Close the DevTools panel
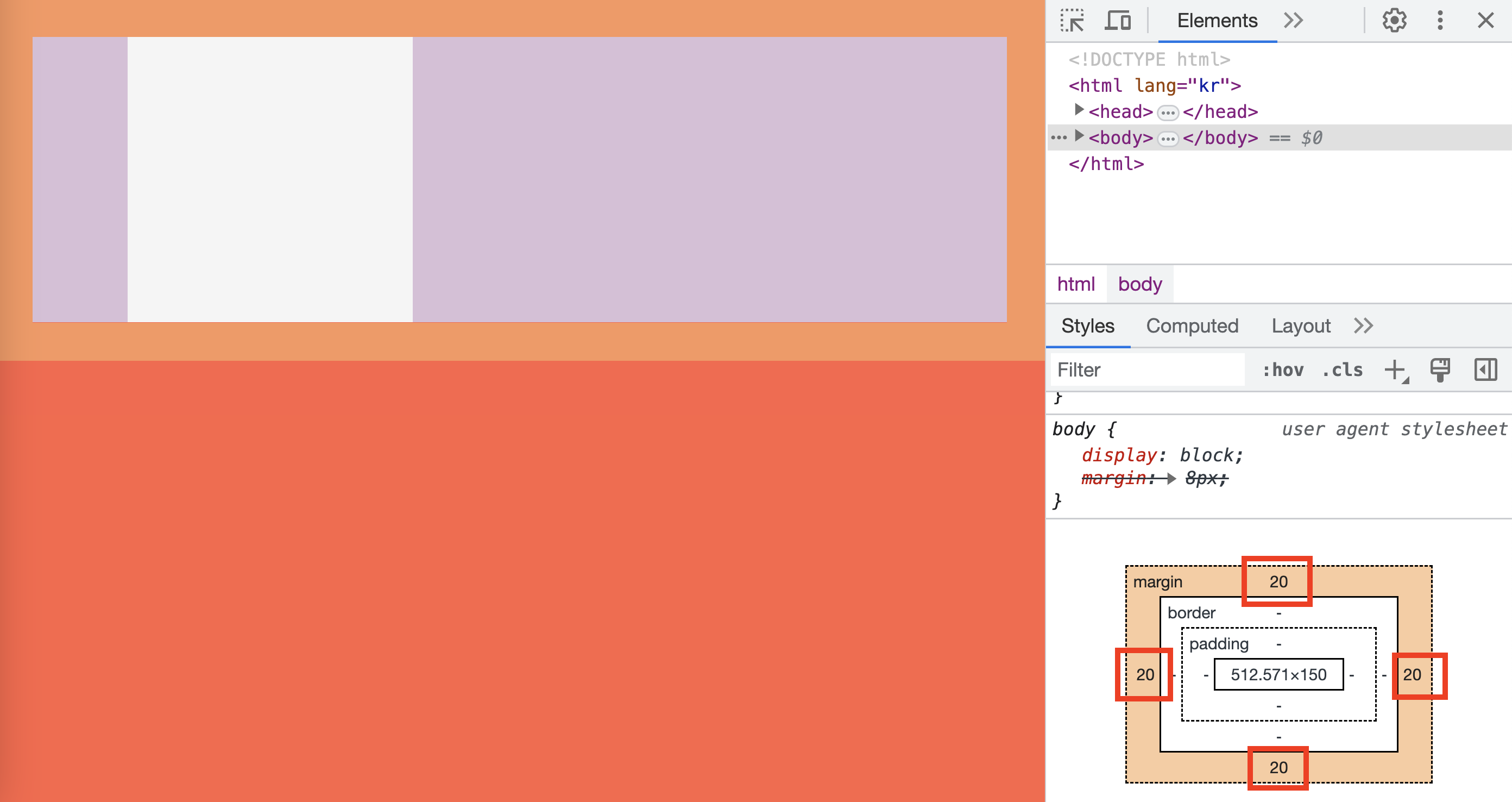The width and height of the screenshot is (1512, 802). [x=1485, y=21]
